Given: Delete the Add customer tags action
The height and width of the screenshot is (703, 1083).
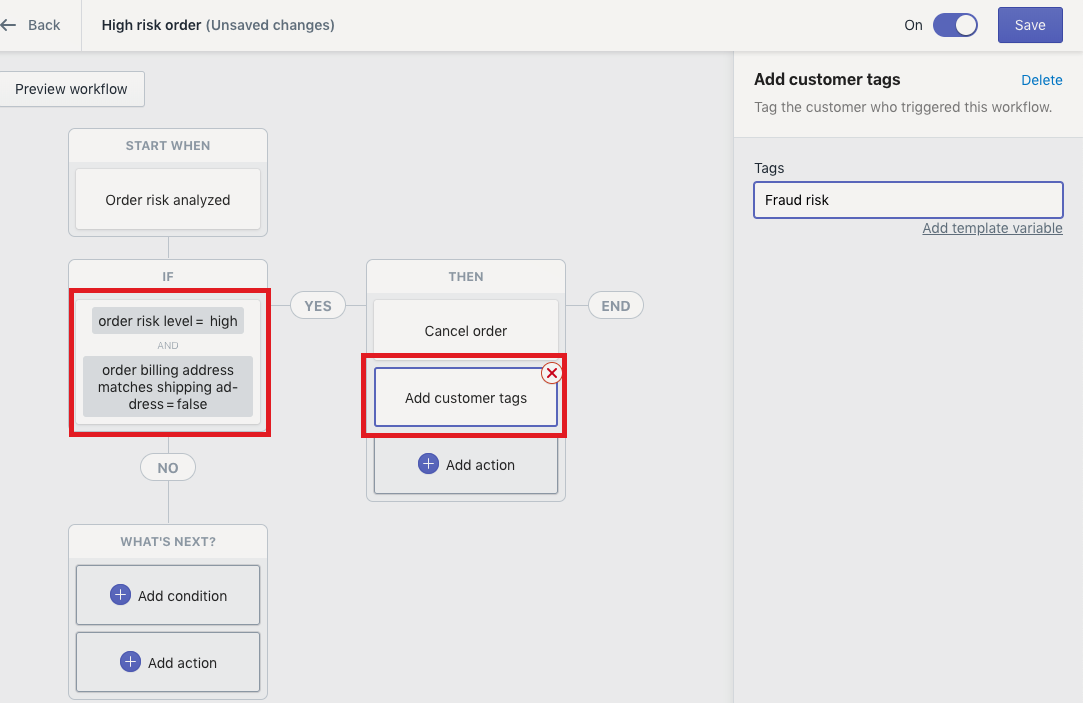Looking at the screenshot, I should (x=1042, y=80).
